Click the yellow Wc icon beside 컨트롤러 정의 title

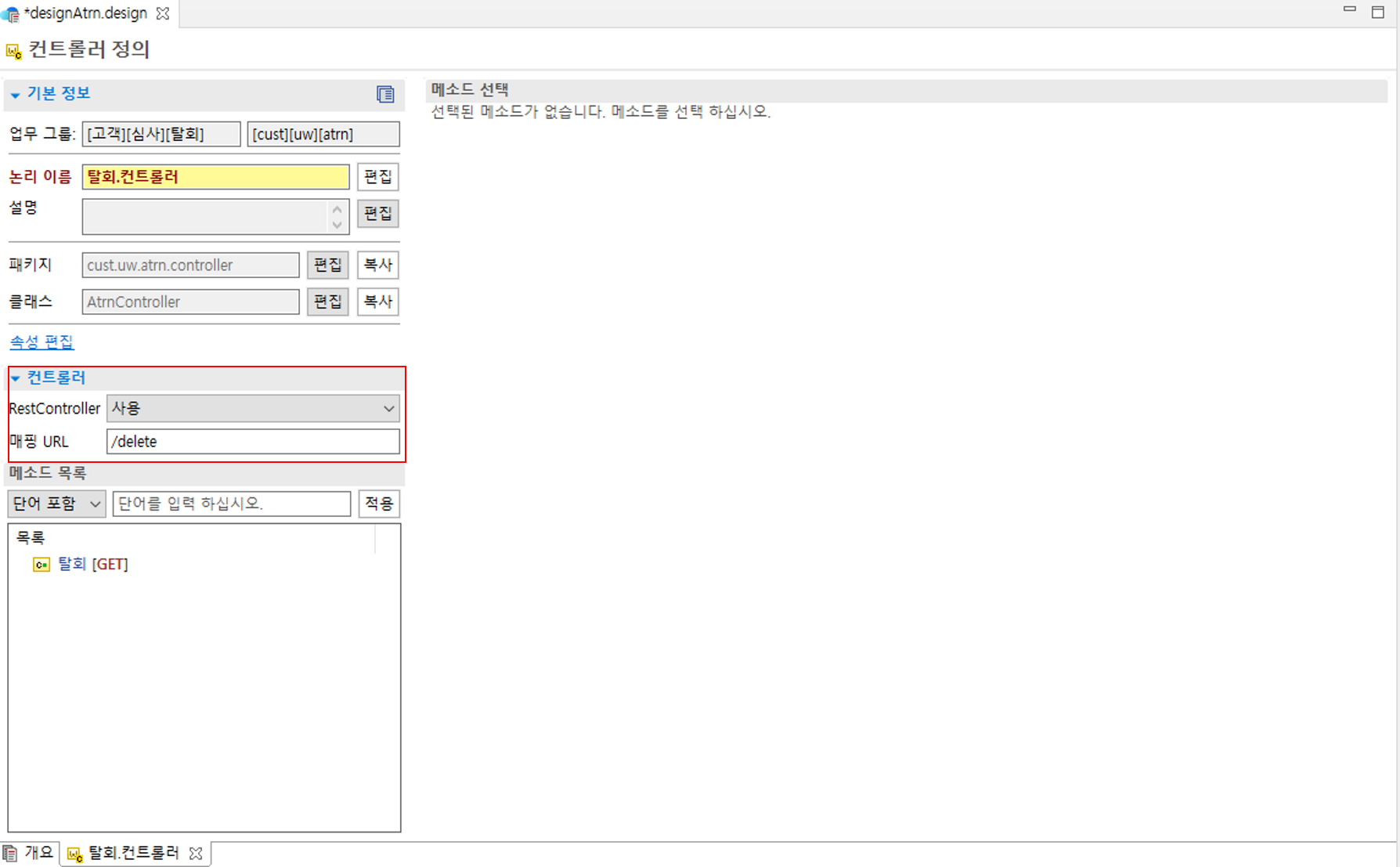pyautogui.click(x=13, y=50)
